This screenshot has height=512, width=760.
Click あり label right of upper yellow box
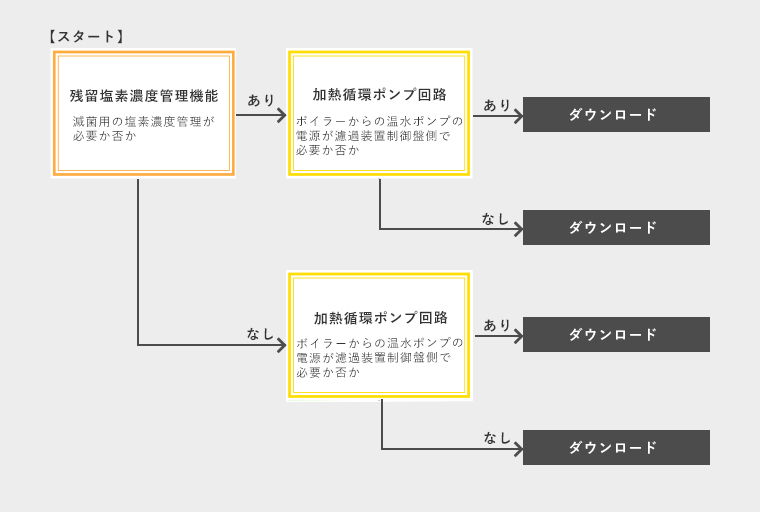[497, 105]
